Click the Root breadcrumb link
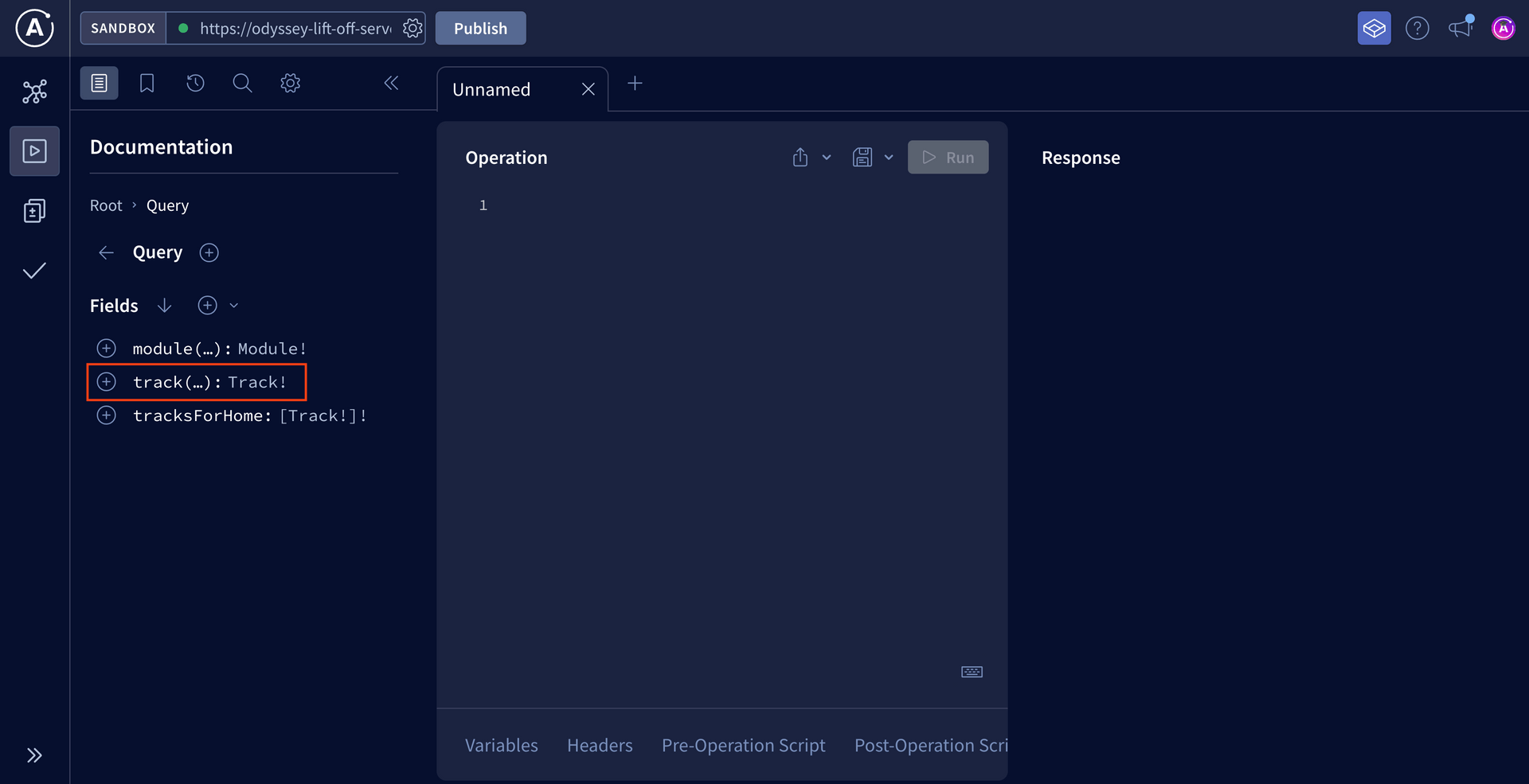 [106, 205]
